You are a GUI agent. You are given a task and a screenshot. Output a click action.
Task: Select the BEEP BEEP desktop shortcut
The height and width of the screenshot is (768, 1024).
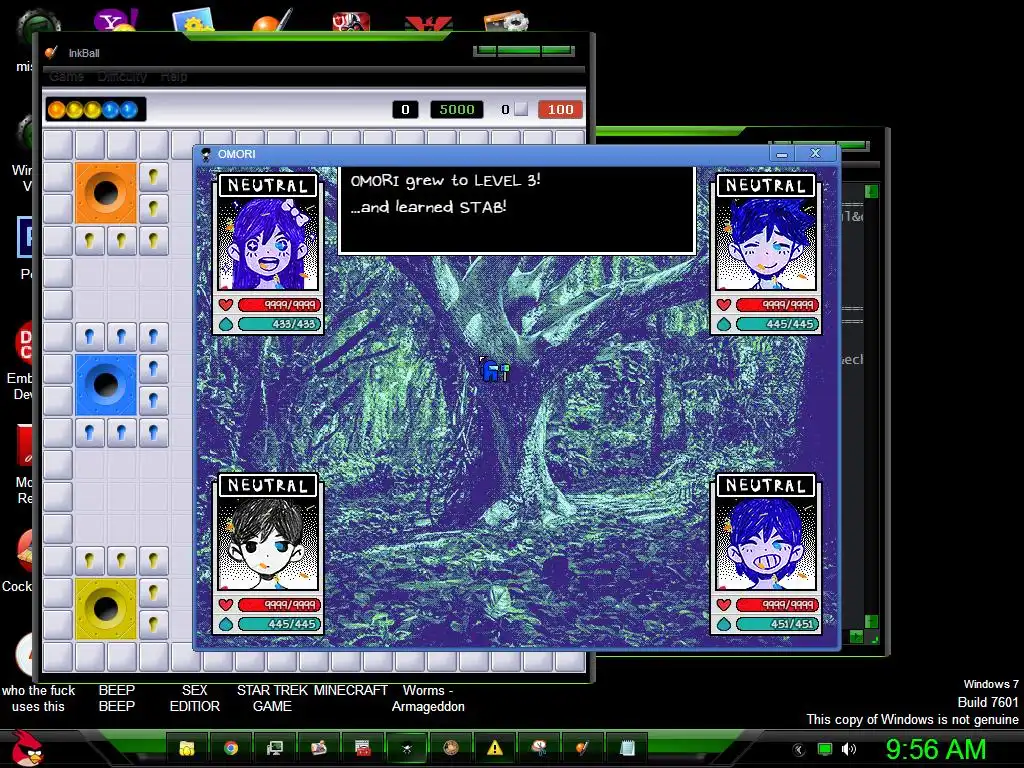tap(117, 698)
